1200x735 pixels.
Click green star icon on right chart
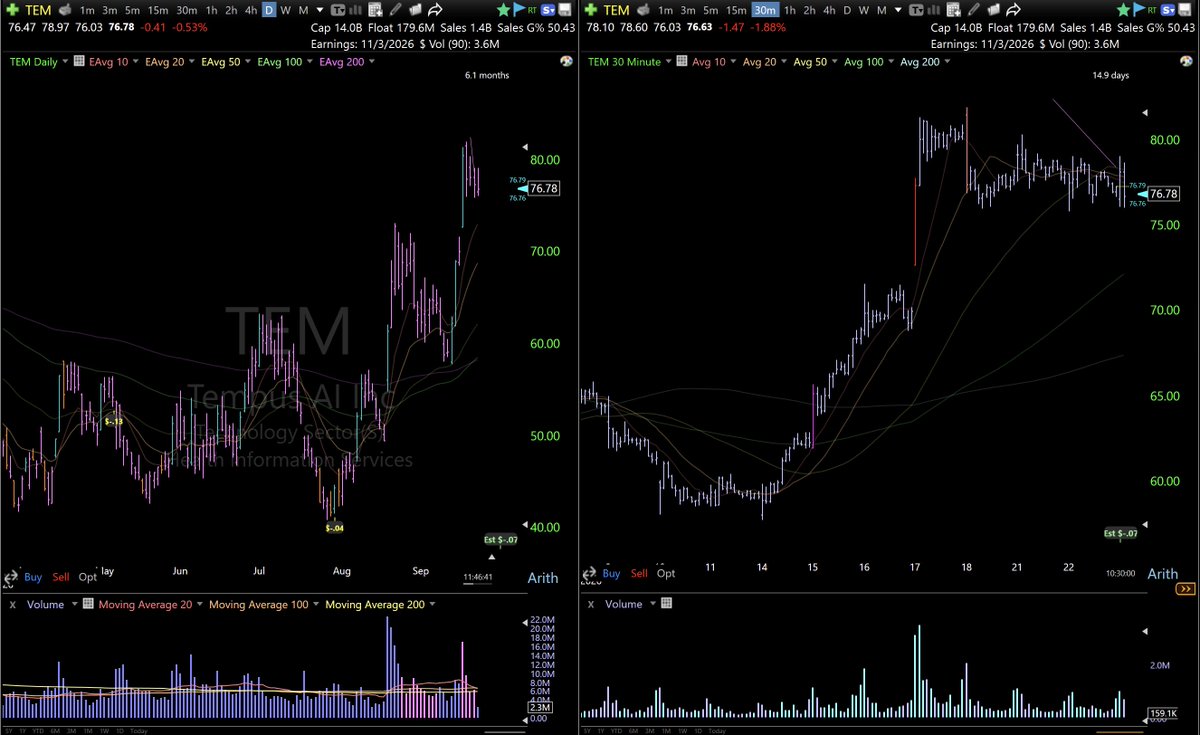tap(1123, 10)
